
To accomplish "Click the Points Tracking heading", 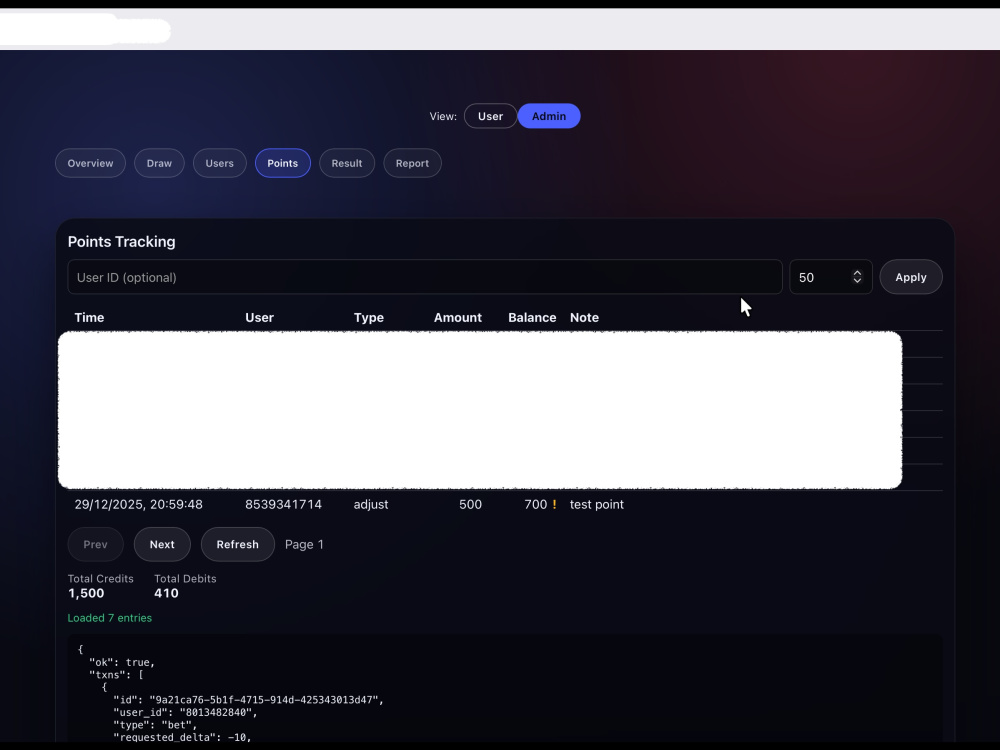I will pos(121,242).
